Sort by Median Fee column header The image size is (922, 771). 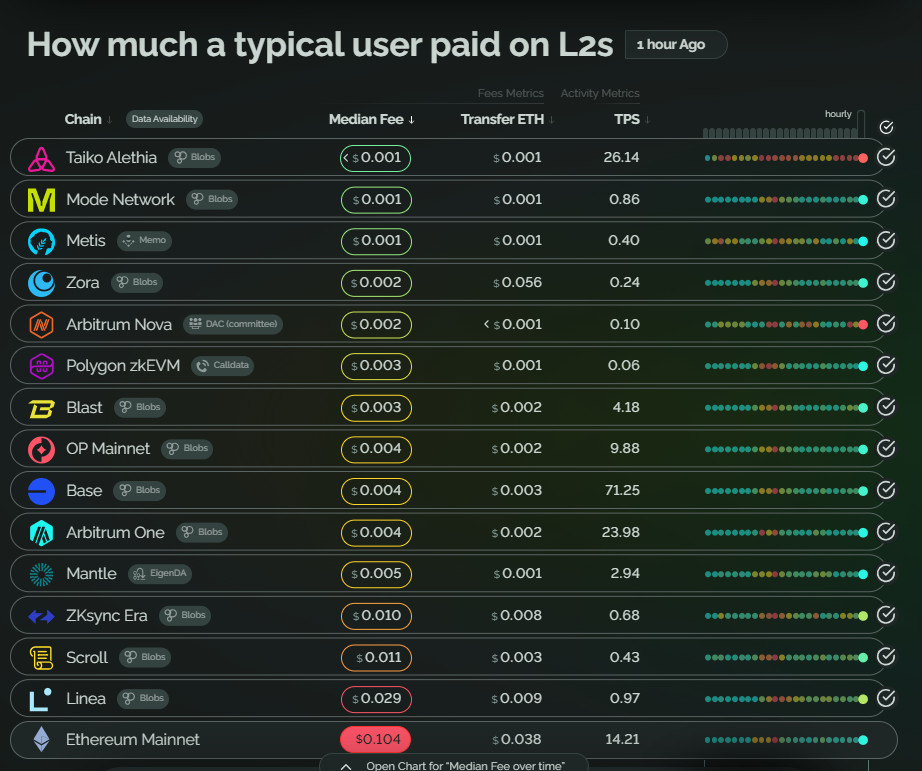point(372,119)
